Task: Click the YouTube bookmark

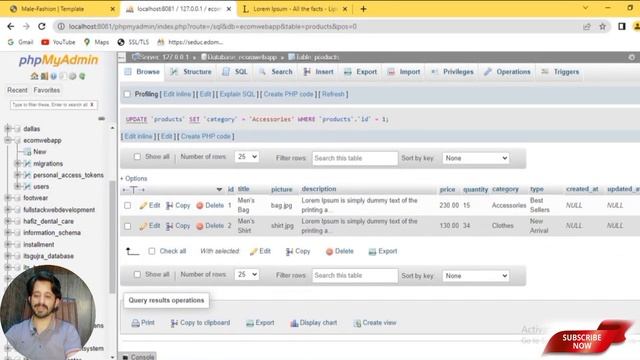Action: pos(58,42)
